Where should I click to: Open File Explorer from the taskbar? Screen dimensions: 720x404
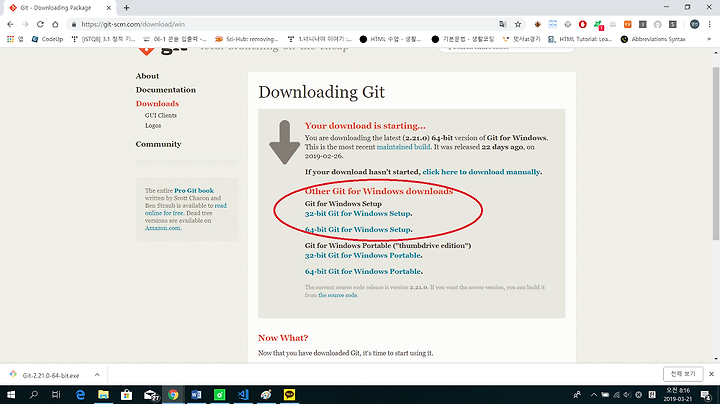tap(103, 395)
